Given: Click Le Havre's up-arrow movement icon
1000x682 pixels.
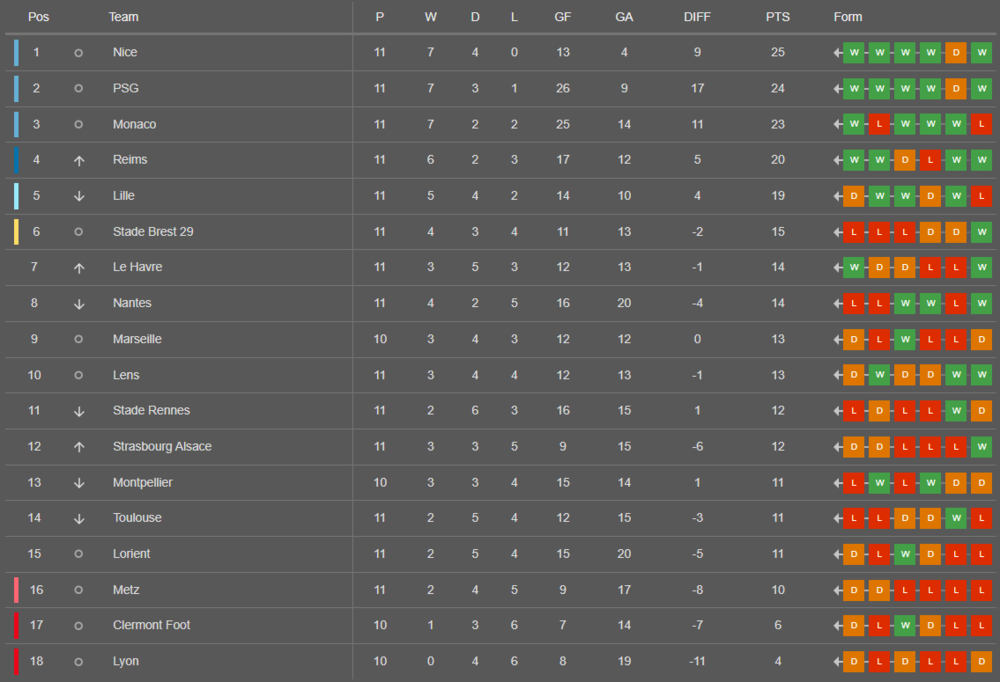Looking at the screenshot, I should pos(78,268).
